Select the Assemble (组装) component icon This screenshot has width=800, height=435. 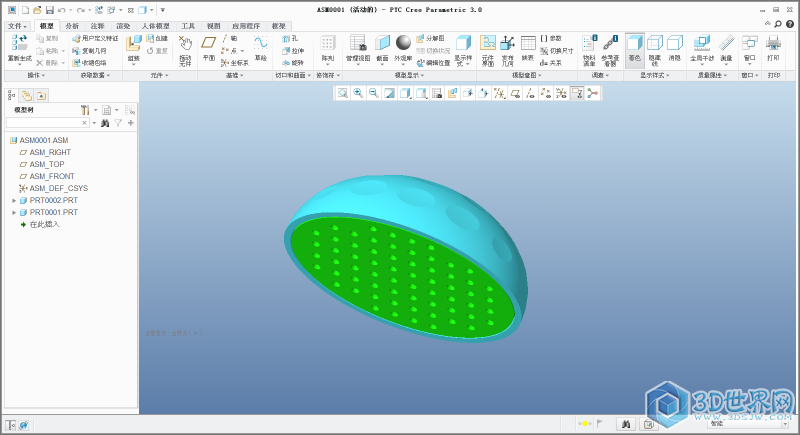[134, 43]
